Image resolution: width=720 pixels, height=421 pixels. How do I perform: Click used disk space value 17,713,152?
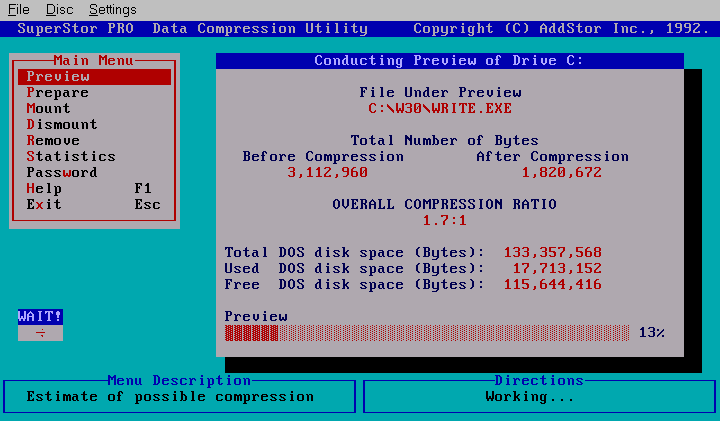[557, 269]
